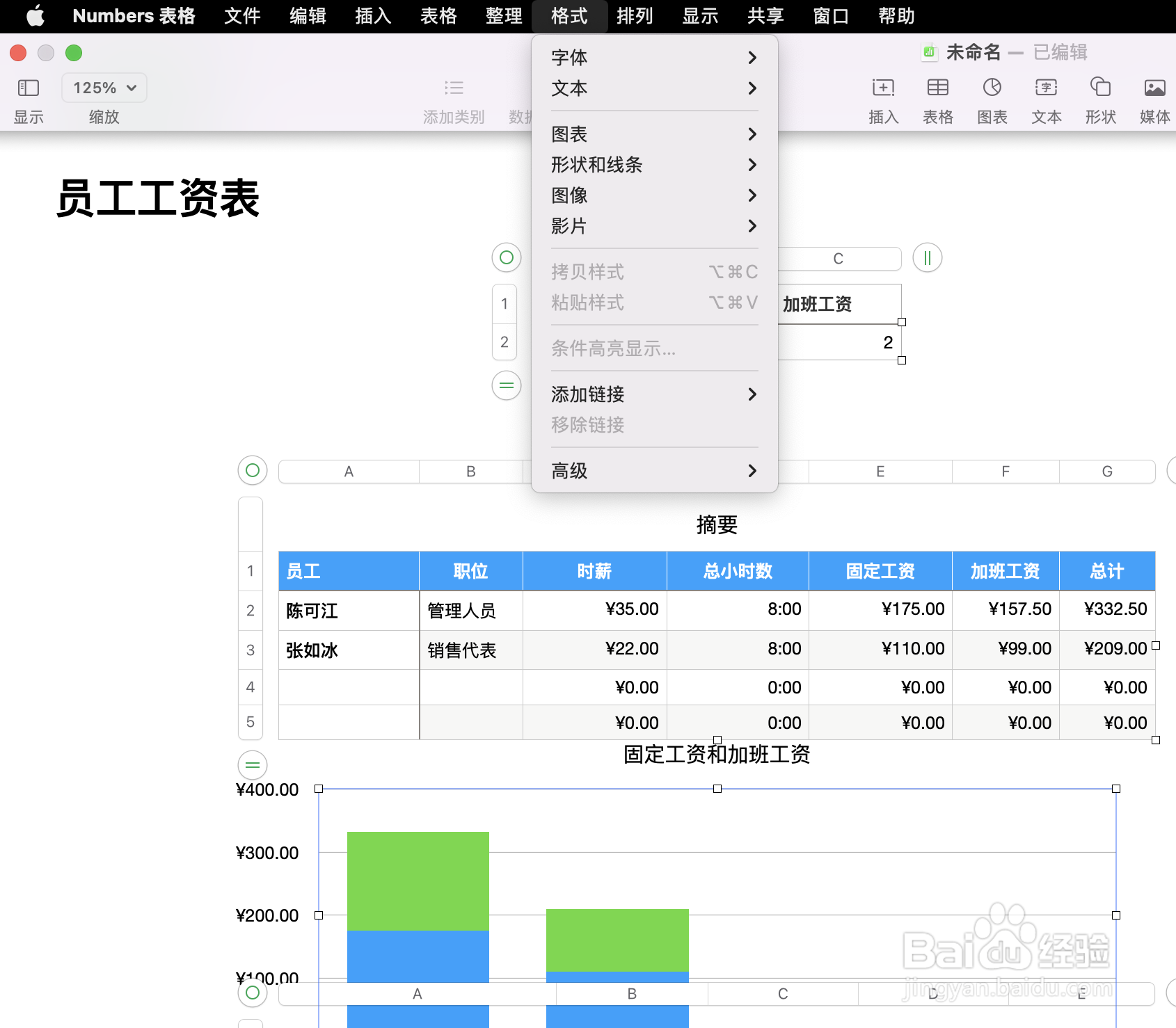Image resolution: width=1176 pixels, height=1028 pixels.
Task: Click the 已编辑 document status text
Action: 1060,51
